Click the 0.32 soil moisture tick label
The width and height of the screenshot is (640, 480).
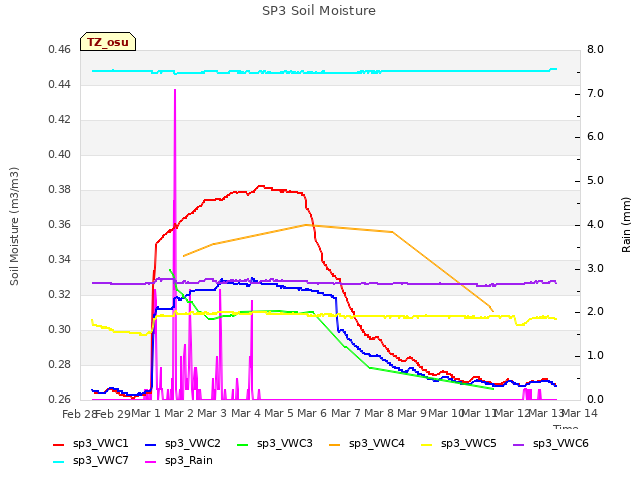pos(60,295)
